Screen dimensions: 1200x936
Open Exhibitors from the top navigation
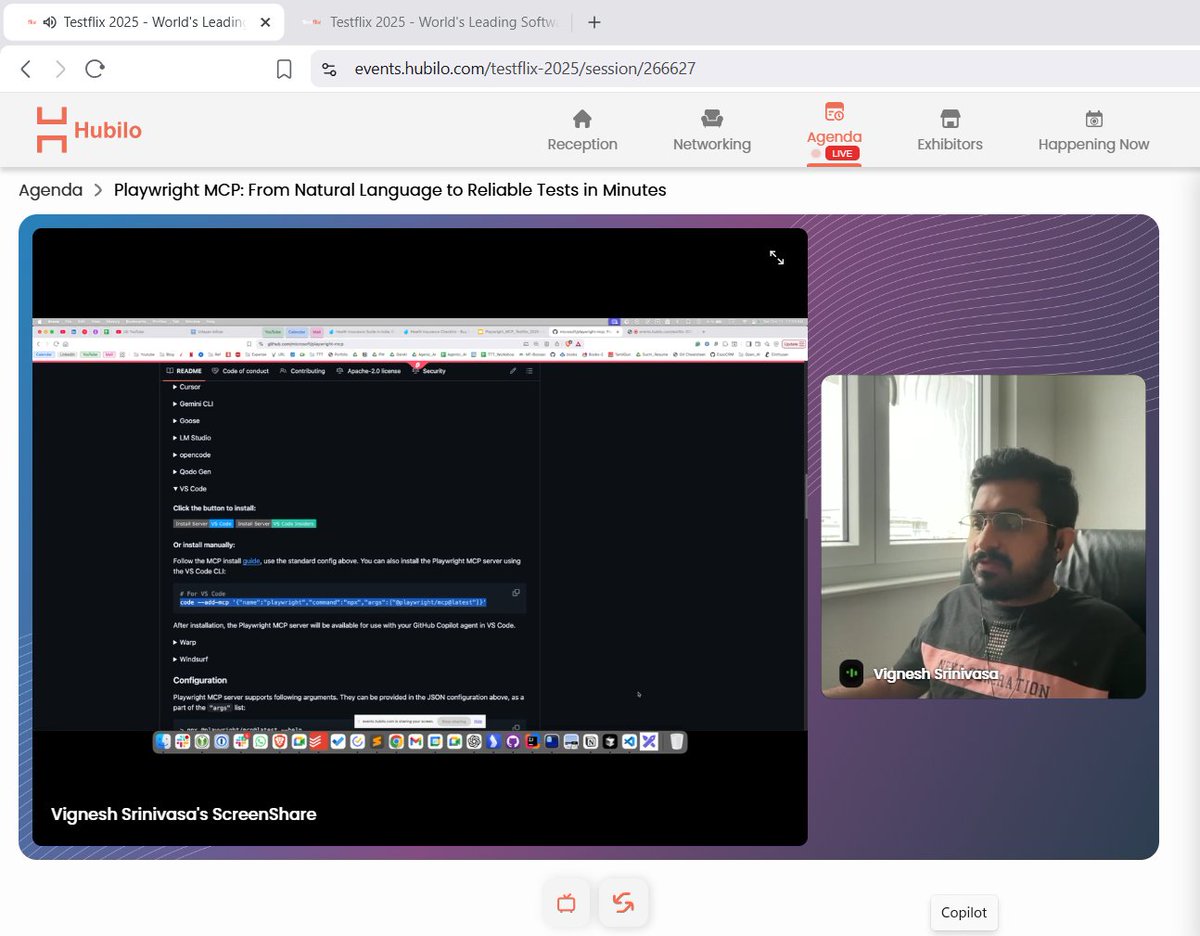(x=950, y=131)
